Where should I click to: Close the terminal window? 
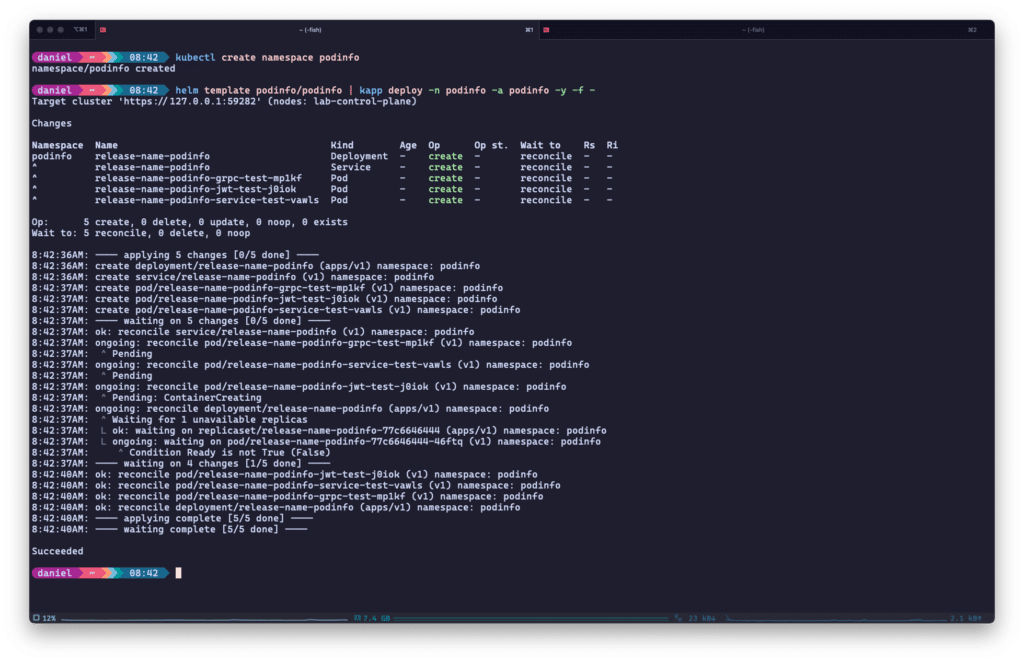(x=39, y=30)
